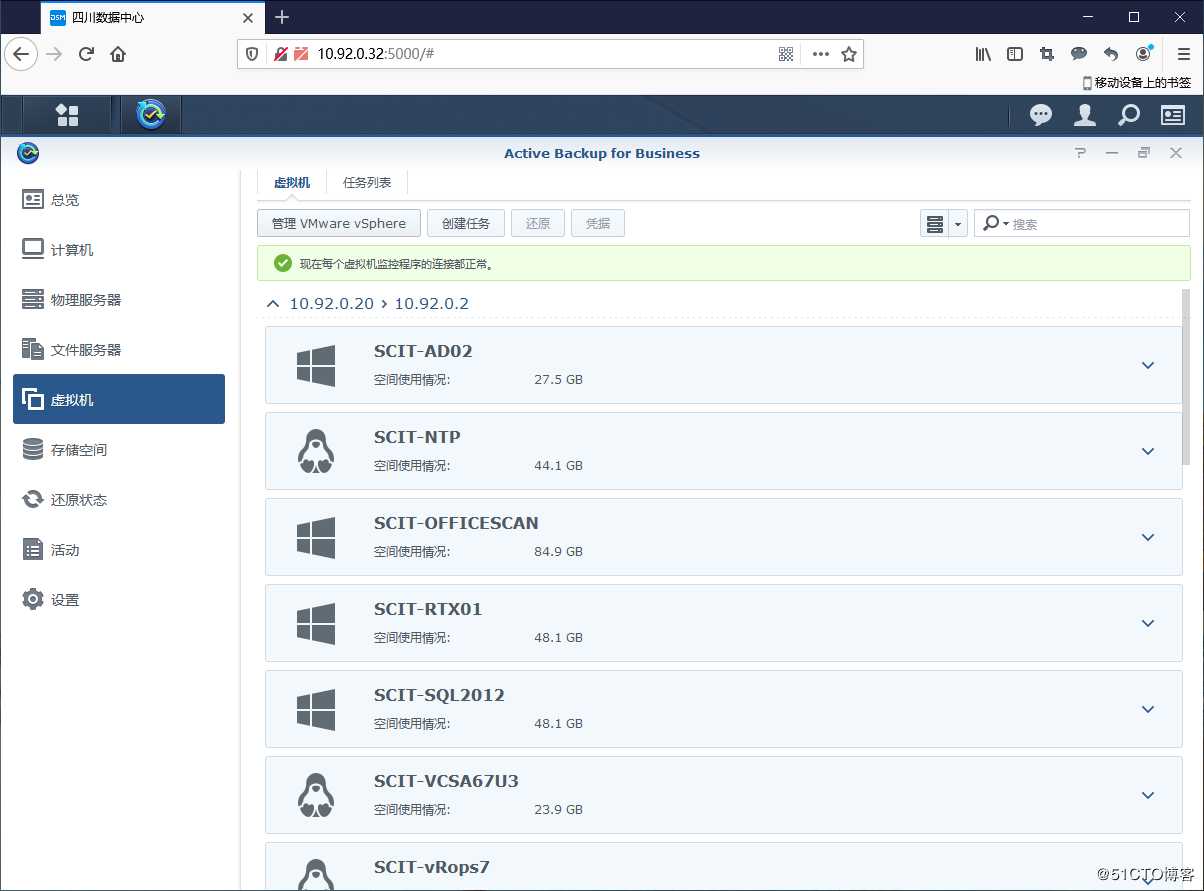1204x891 pixels.
Task: Open the DSM main menu grid icon
Action: tap(67, 115)
